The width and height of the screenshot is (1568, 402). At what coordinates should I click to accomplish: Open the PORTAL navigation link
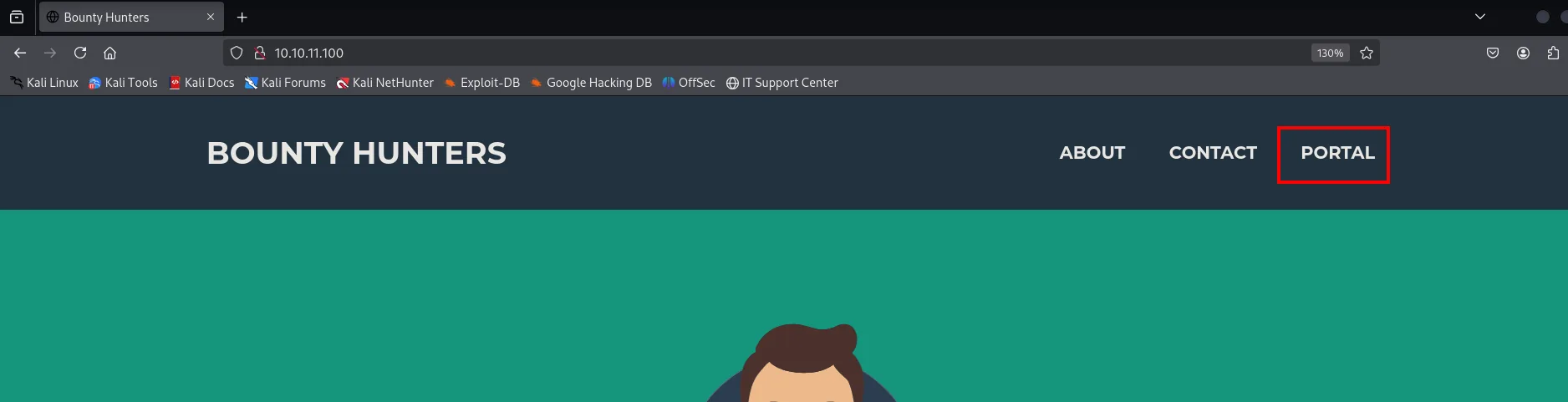(1337, 153)
